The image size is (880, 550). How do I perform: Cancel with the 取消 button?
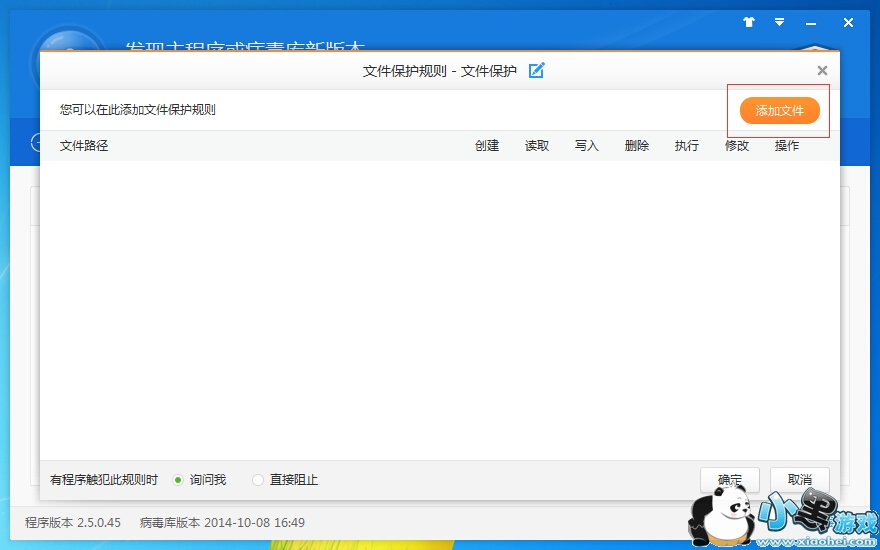click(x=800, y=480)
